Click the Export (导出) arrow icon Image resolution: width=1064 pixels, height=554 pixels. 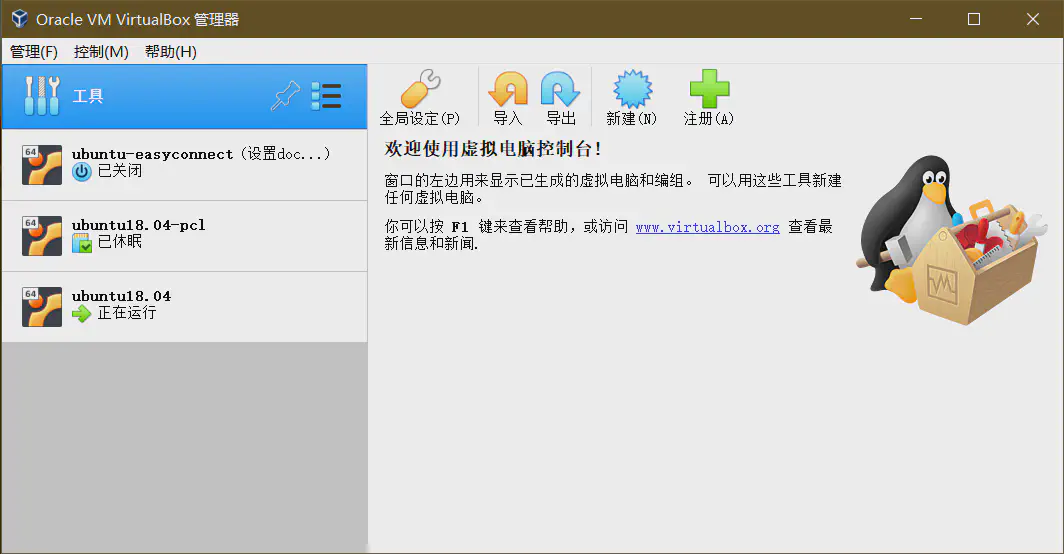coord(561,90)
